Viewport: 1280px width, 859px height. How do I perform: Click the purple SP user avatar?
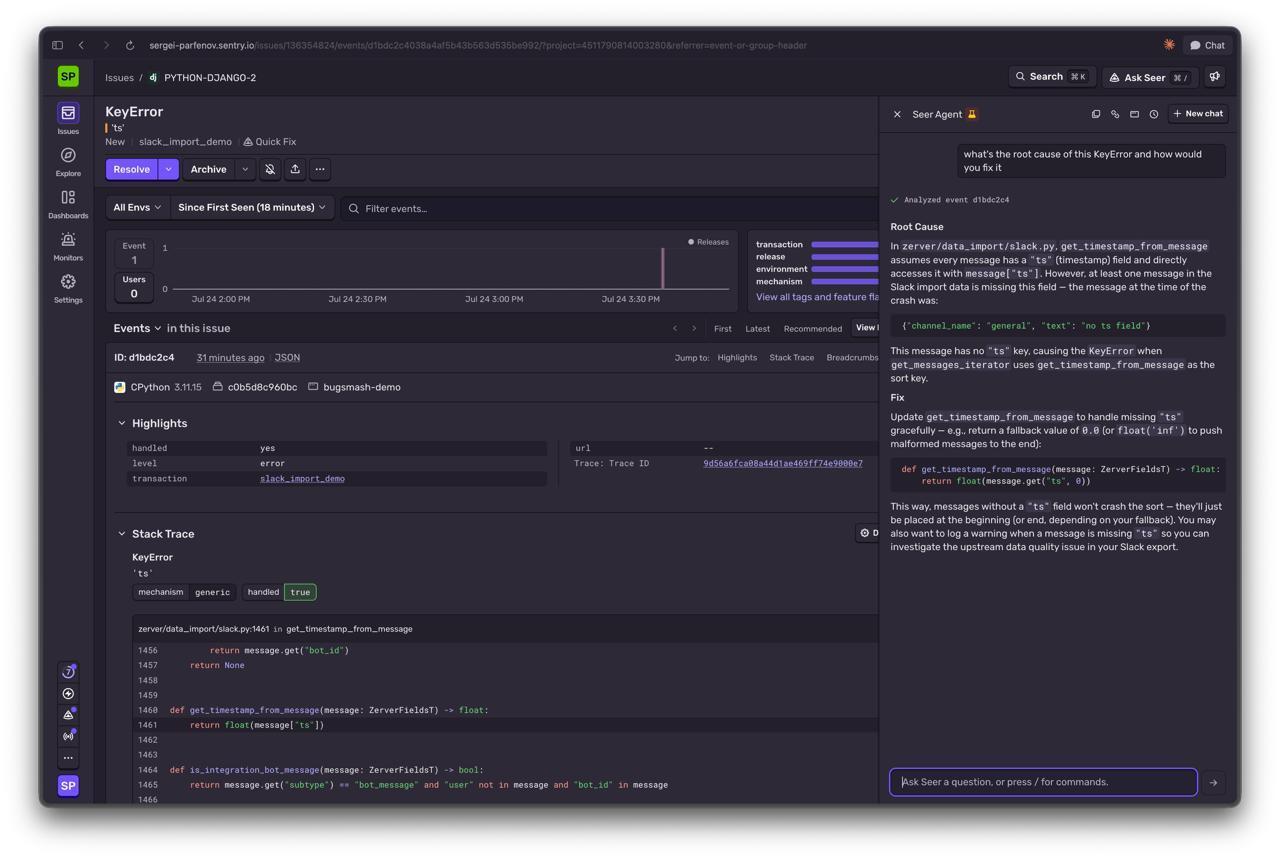point(68,786)
